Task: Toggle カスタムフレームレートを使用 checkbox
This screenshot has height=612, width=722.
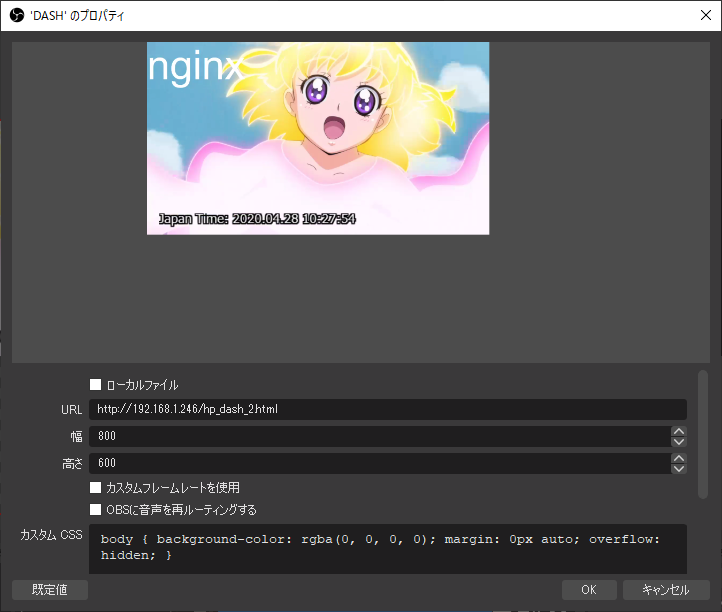Action: coord(96,488)
